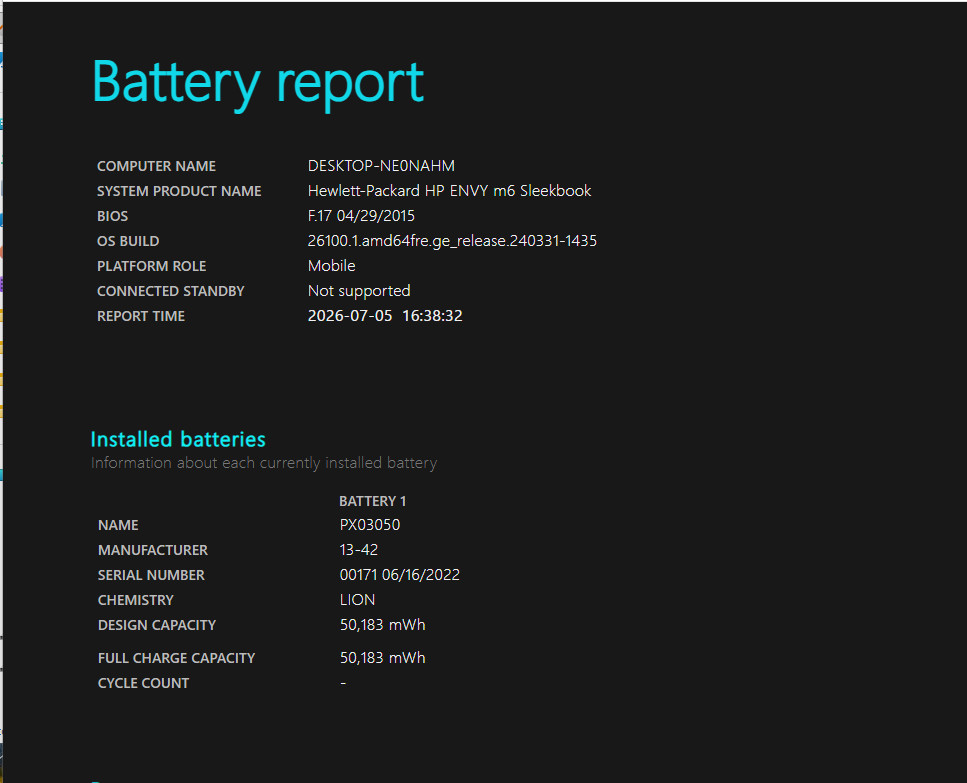Select the platform role value Mobile
The width and height of the screenshot is (967, 783).
pos(331,266)
